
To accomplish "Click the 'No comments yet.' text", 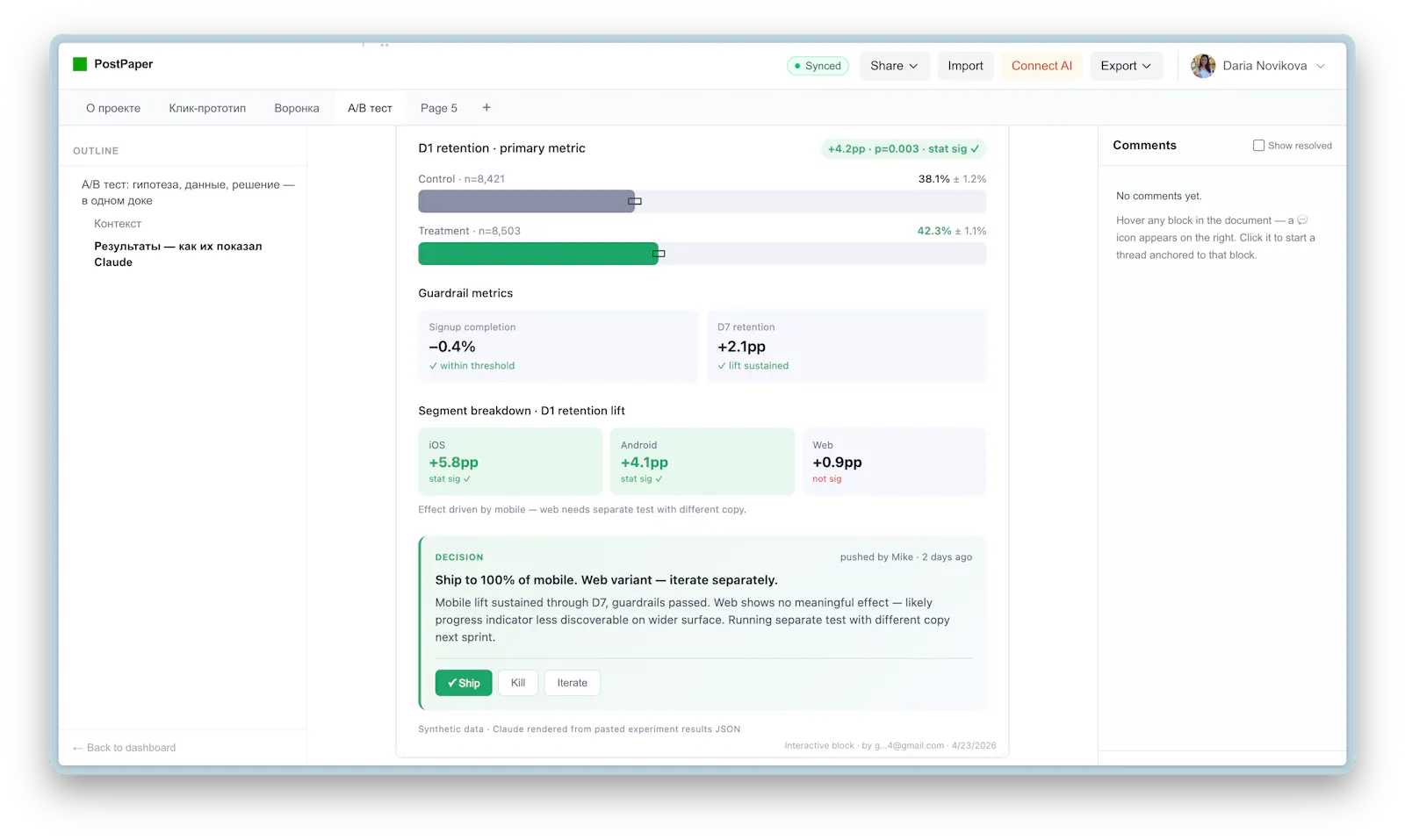I will pyautogui.click(x=1158, y=197).
